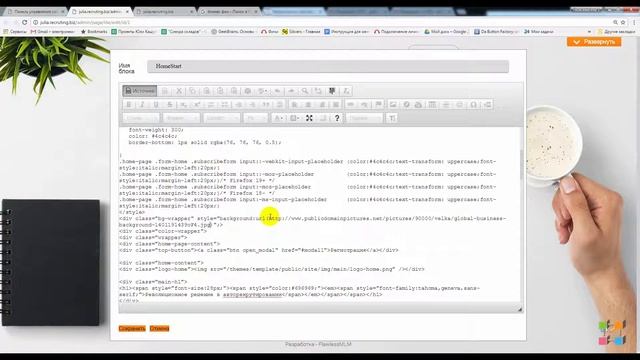Open the last combo box in third toolbar row
Viewport: 640px width, 360px height.
pyautogui.click(x=364, y=118)
